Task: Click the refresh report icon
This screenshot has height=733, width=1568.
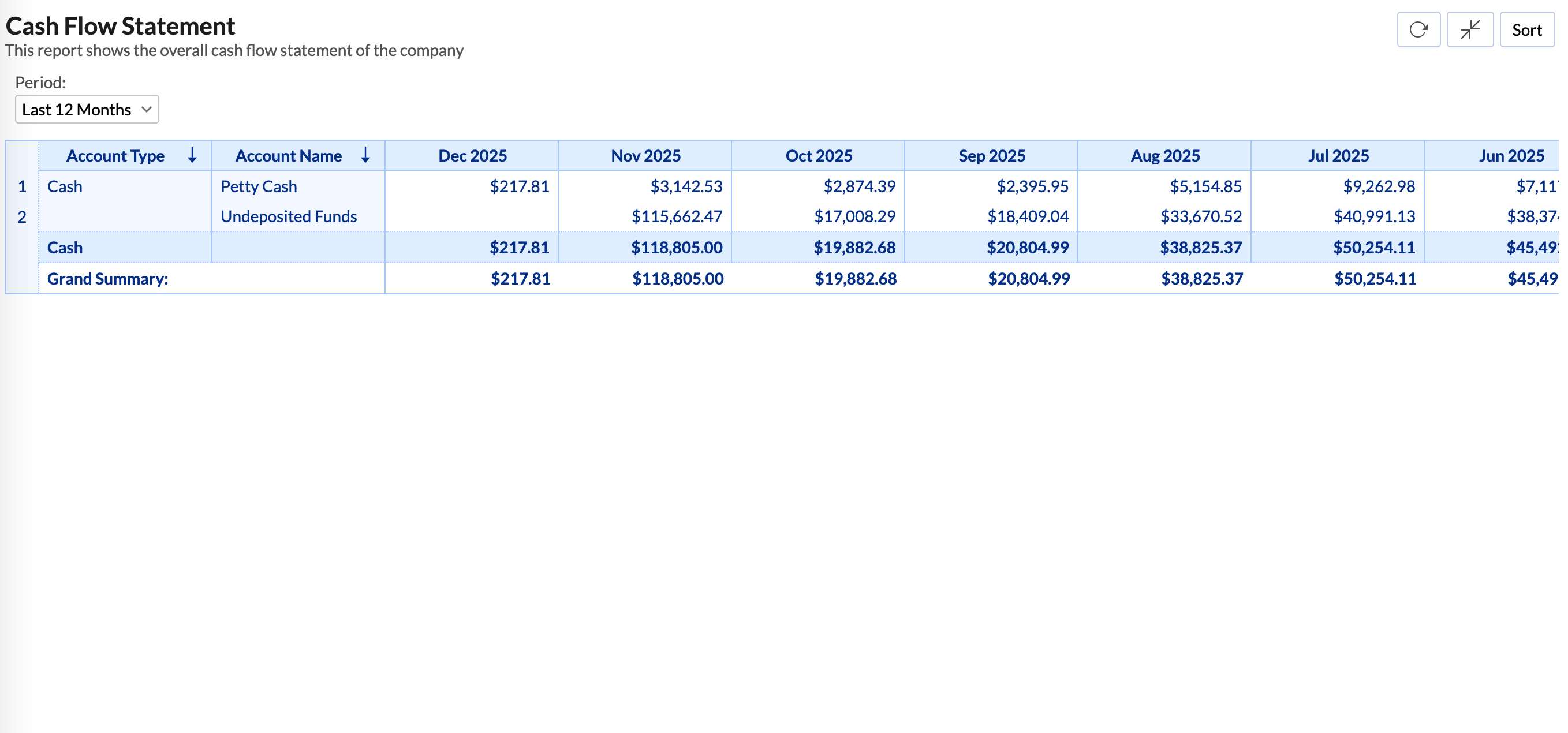Action: tap(1418, 29)
